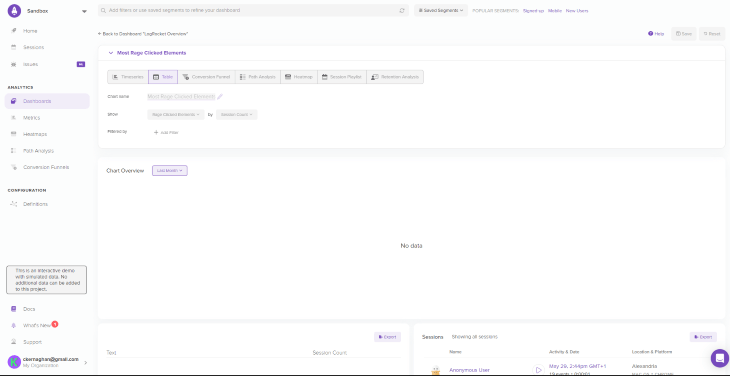The image size is (730, 376).
Task: Click the What's New bell icon
Action: 14,326
